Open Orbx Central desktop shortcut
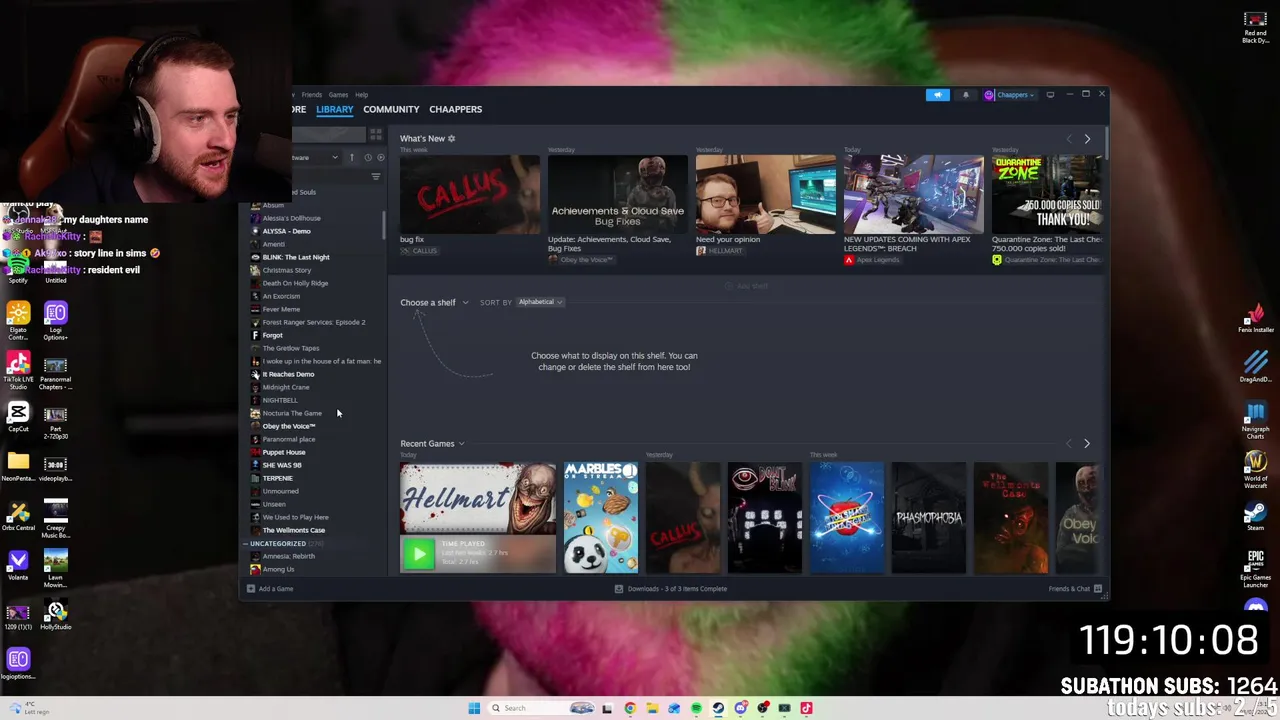 (18, 517)
